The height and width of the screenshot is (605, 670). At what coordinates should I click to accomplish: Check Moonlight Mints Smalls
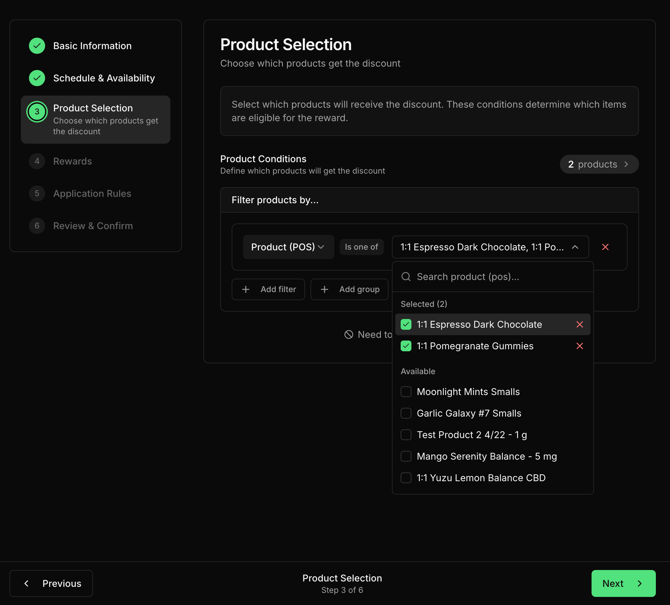pyautogui.click(x=406, y=392)
